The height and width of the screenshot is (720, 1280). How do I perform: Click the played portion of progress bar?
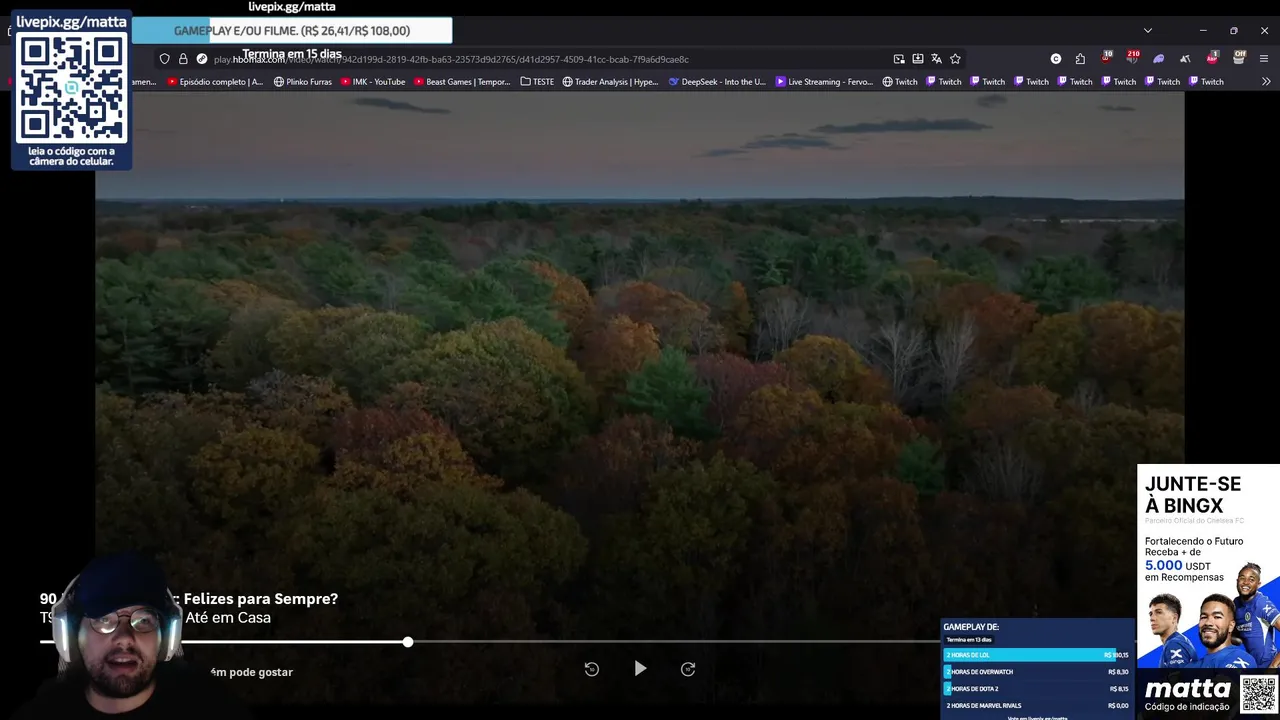[x=224, y=641]
